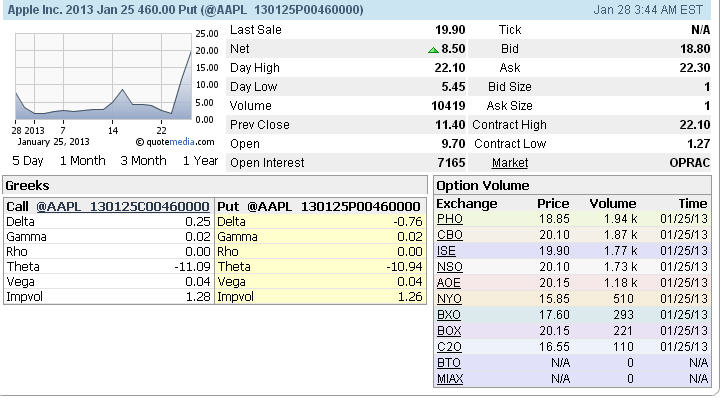This screenshot has width=721, height=401.
Task: Click the Greeks section header
Action: [x=215, y=185]
